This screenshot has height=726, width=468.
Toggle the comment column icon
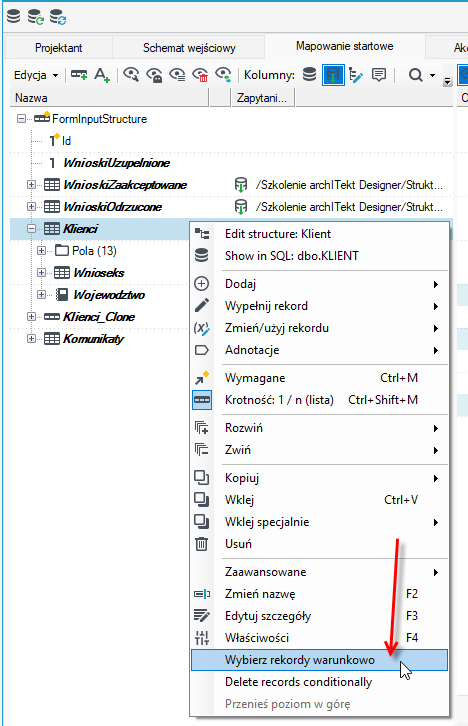379,75
